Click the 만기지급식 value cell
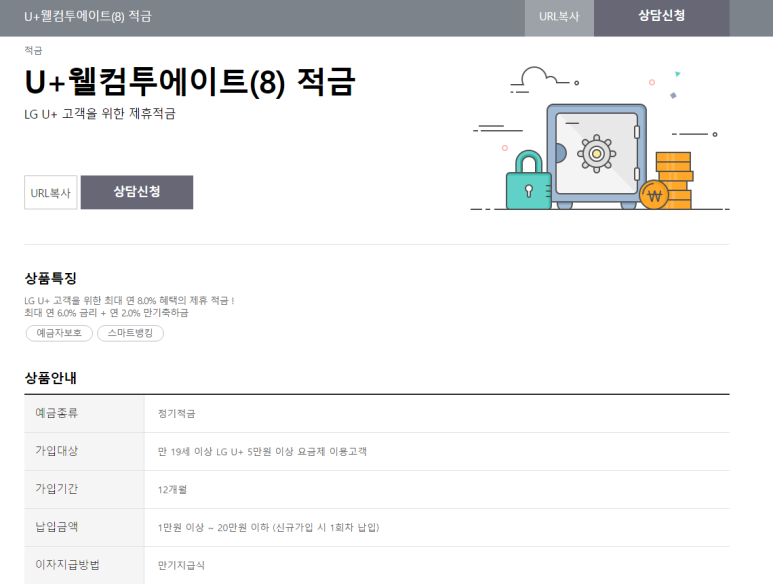Viewport: 773px width, 584px height. click(181, 565)
